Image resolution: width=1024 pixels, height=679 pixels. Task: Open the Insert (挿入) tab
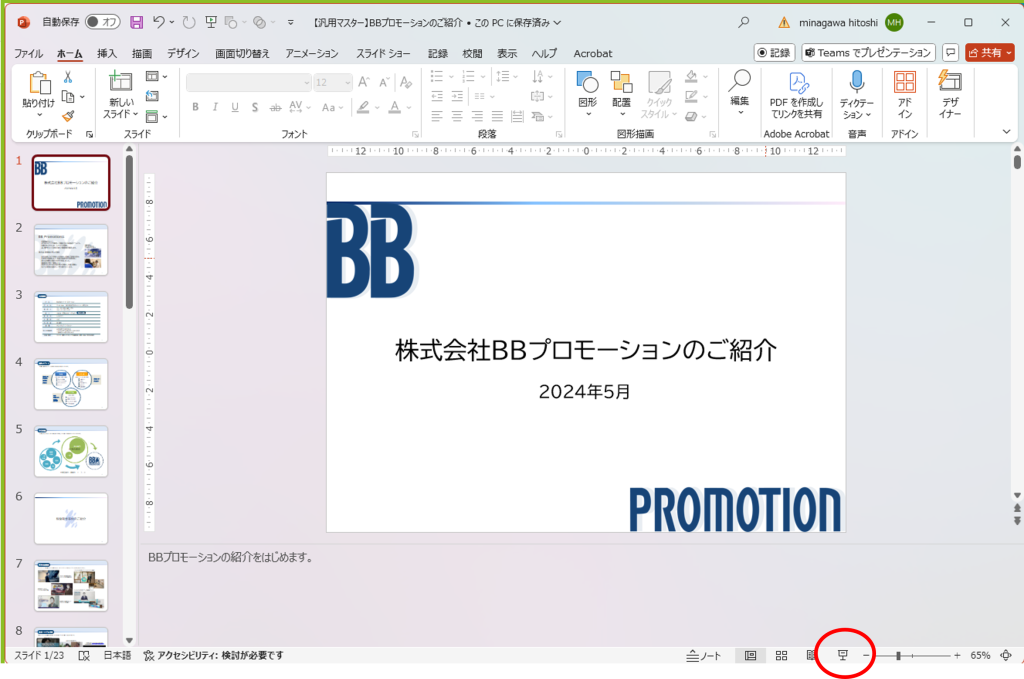point(107,54)
